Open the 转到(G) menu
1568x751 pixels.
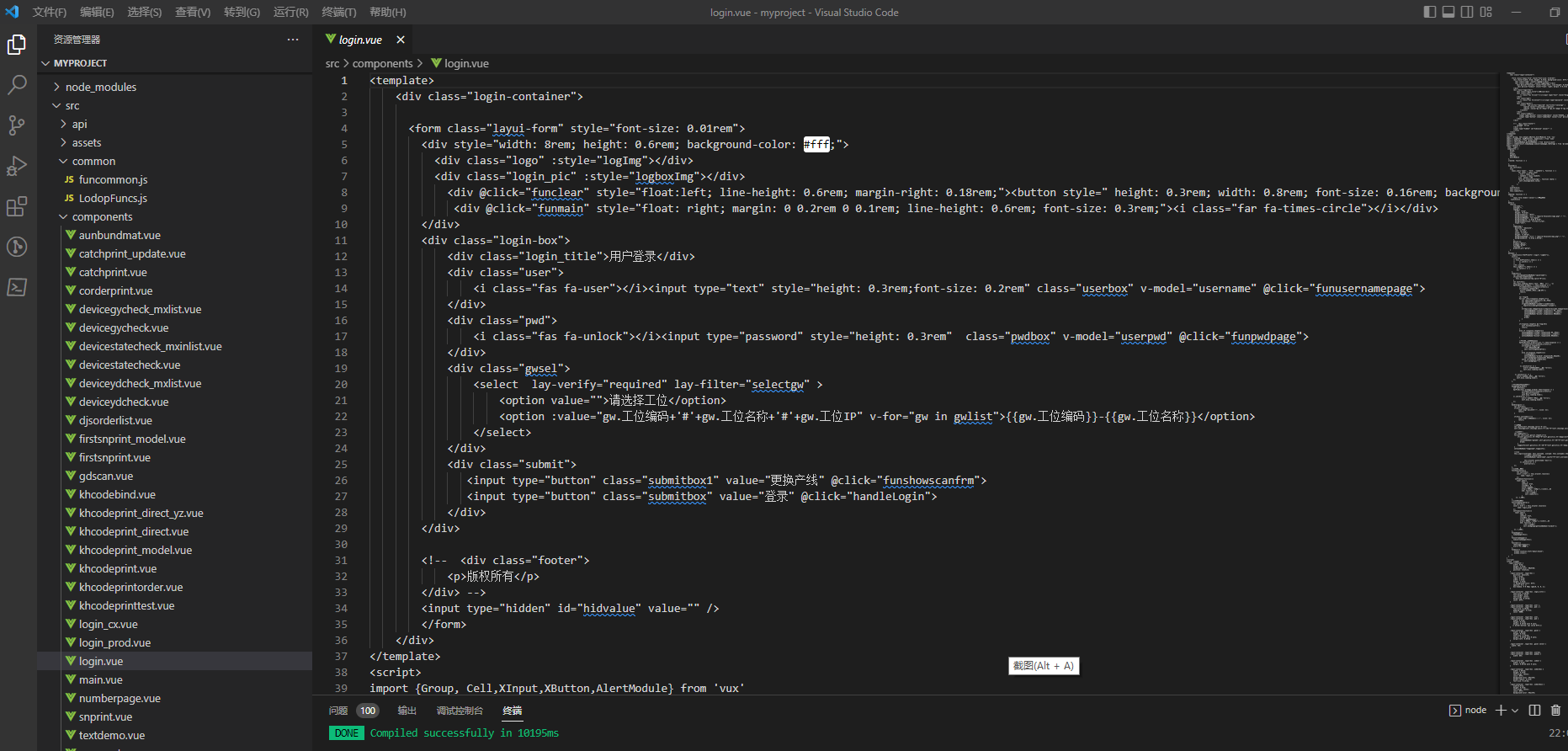[242, 12]
